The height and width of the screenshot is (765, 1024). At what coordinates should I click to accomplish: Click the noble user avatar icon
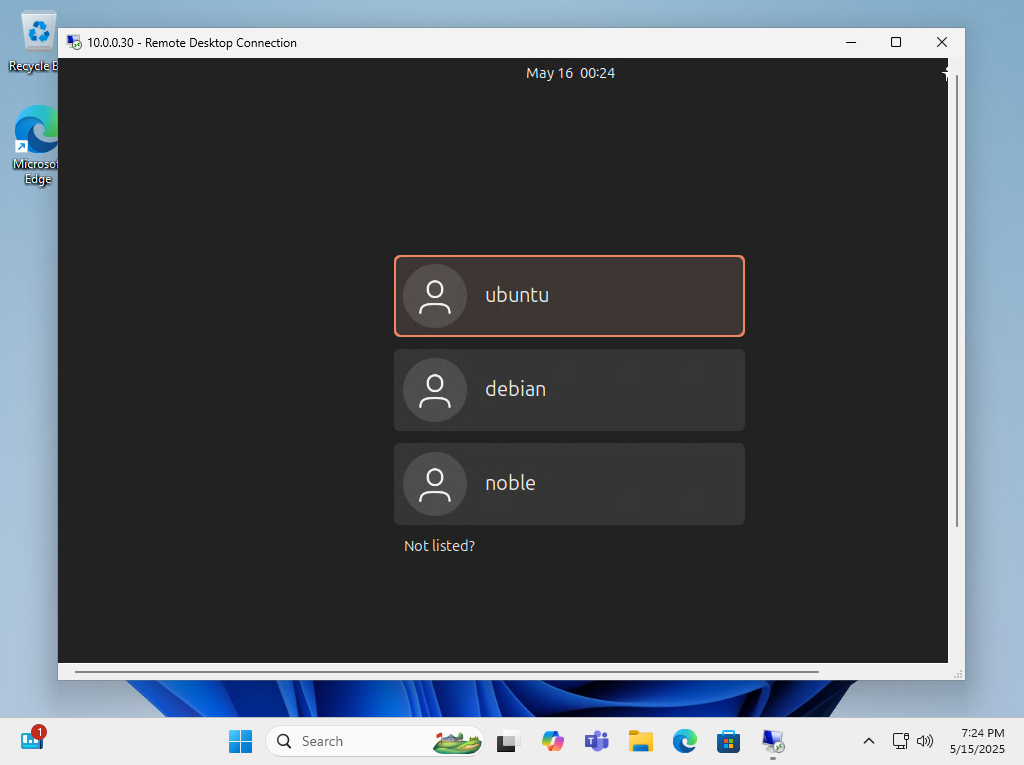pos(435,484)
